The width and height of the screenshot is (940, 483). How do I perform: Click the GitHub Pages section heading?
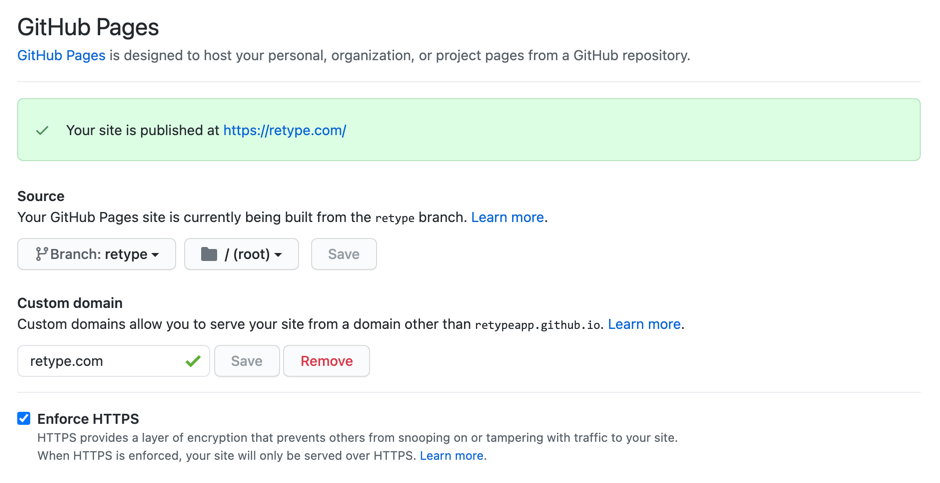click(88, 27)
